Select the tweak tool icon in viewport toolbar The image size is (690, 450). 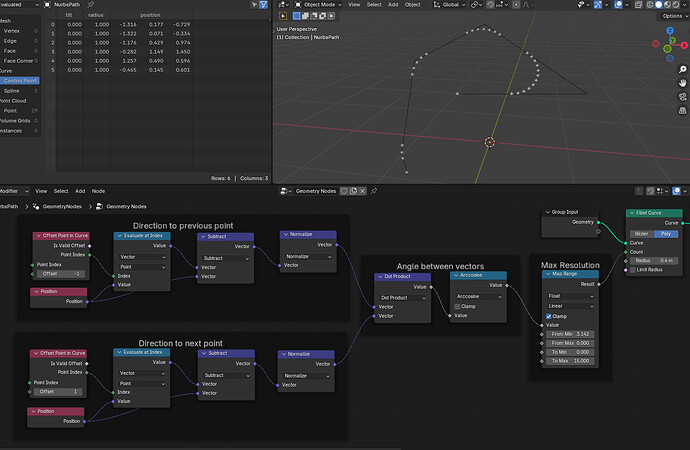pyautogui.click(x=283, y=16)
